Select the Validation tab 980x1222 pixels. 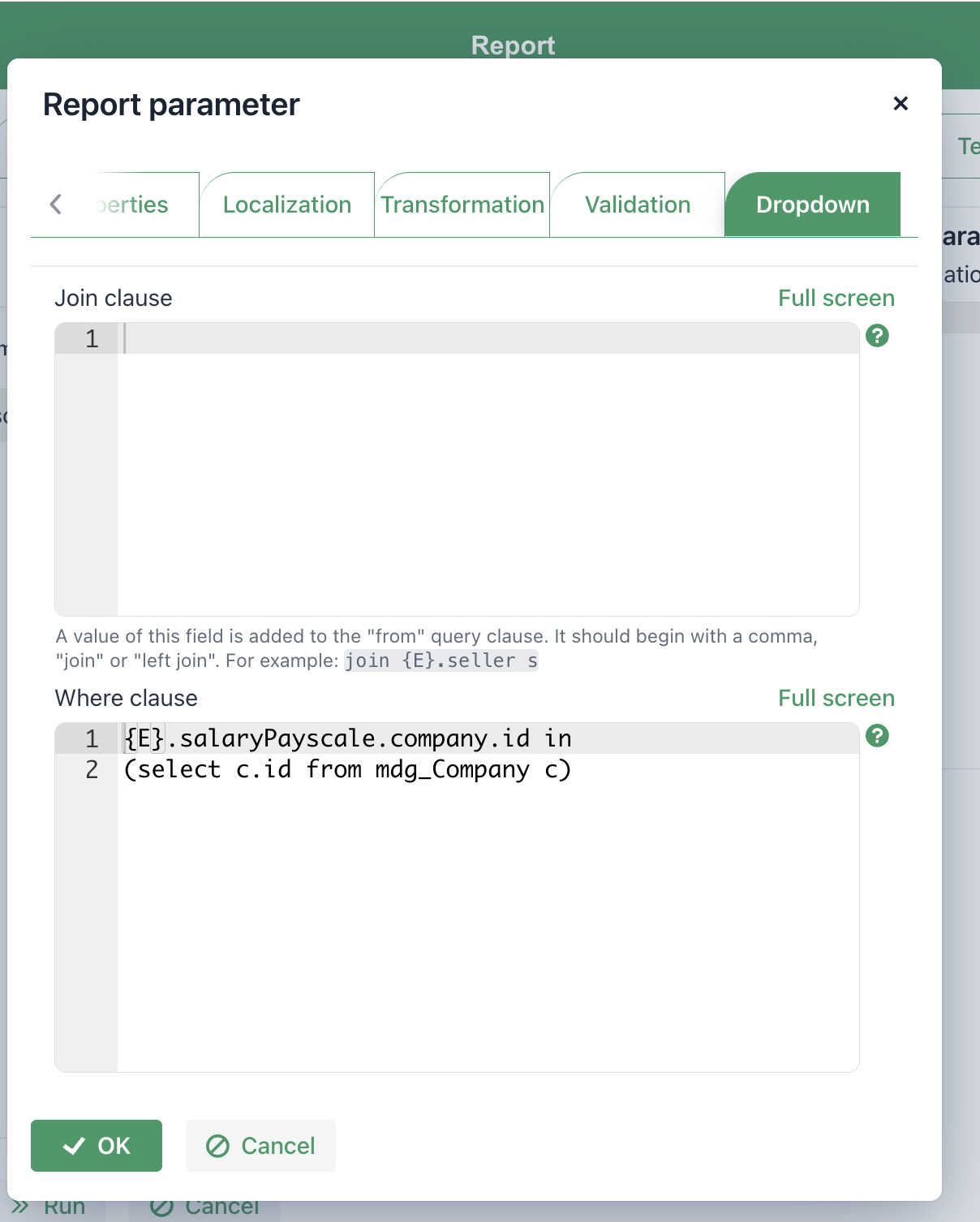tap(638, 204)
